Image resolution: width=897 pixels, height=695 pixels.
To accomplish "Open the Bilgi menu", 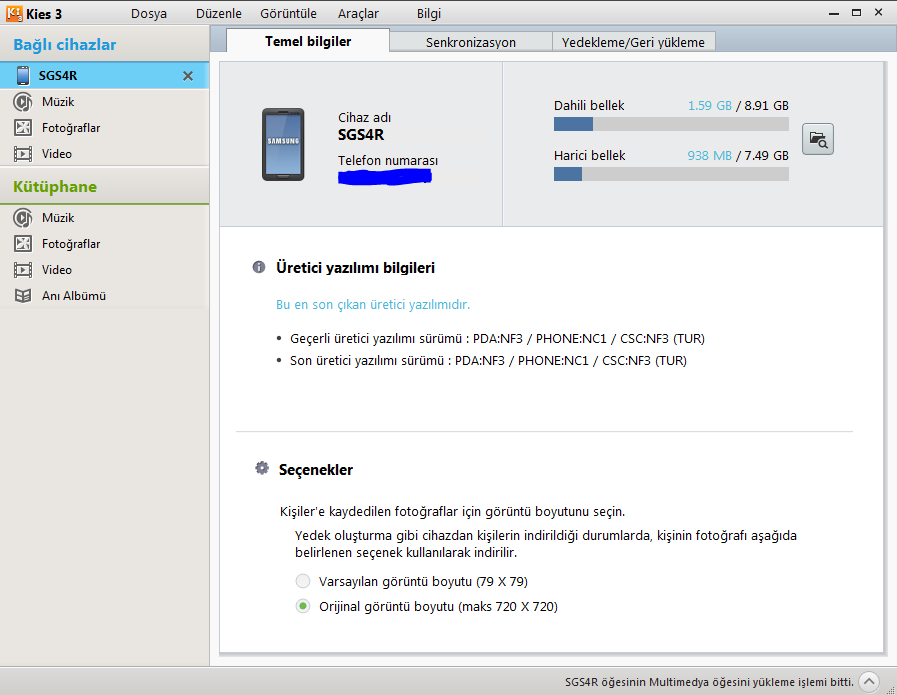I will (429, 14).
